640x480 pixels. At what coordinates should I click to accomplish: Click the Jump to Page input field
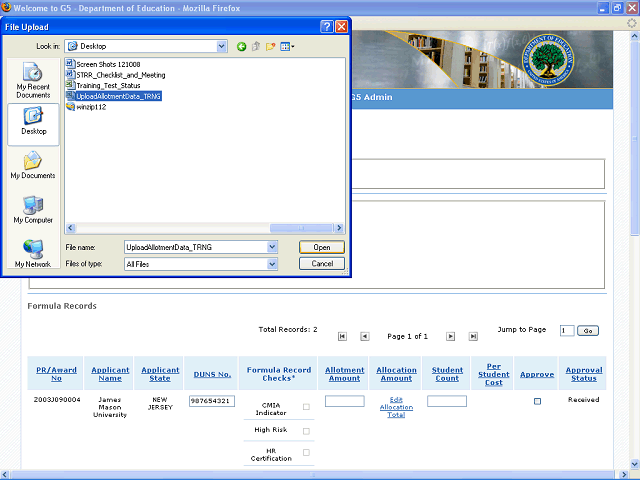click(567, 331)
